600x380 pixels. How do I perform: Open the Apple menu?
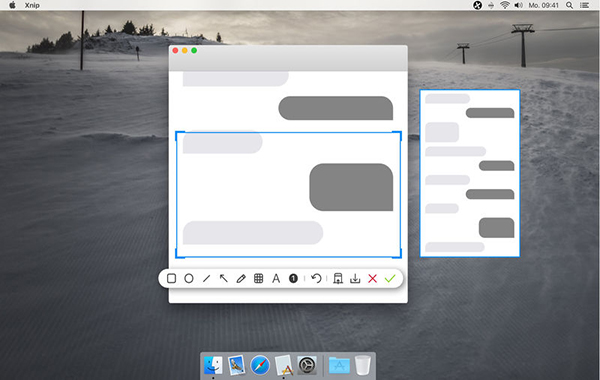pyautogui.click(x=12, y=5)
